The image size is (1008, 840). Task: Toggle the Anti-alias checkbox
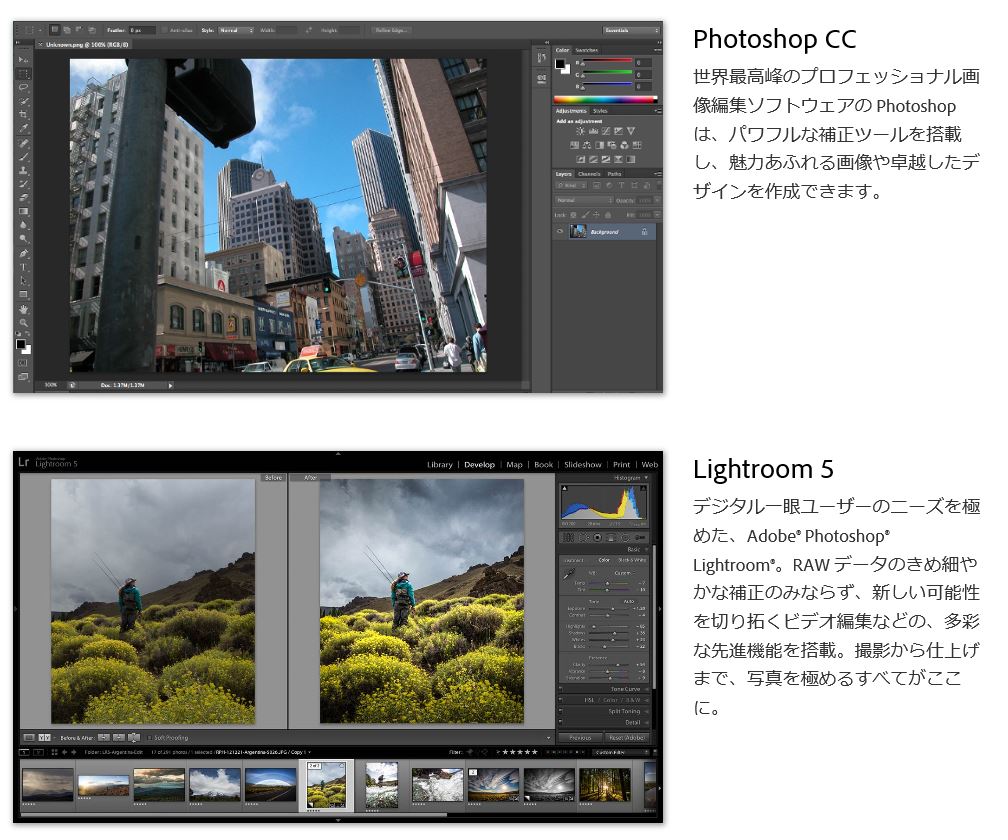[165, 30]
